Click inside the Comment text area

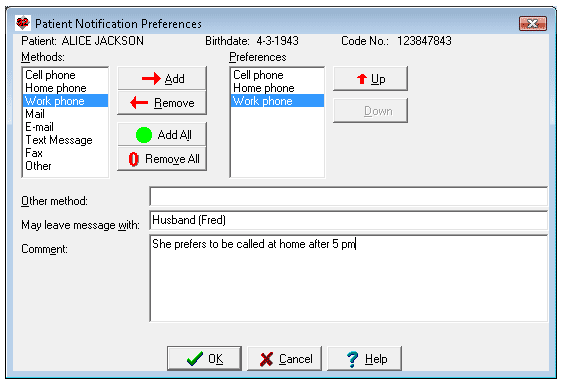348,278
